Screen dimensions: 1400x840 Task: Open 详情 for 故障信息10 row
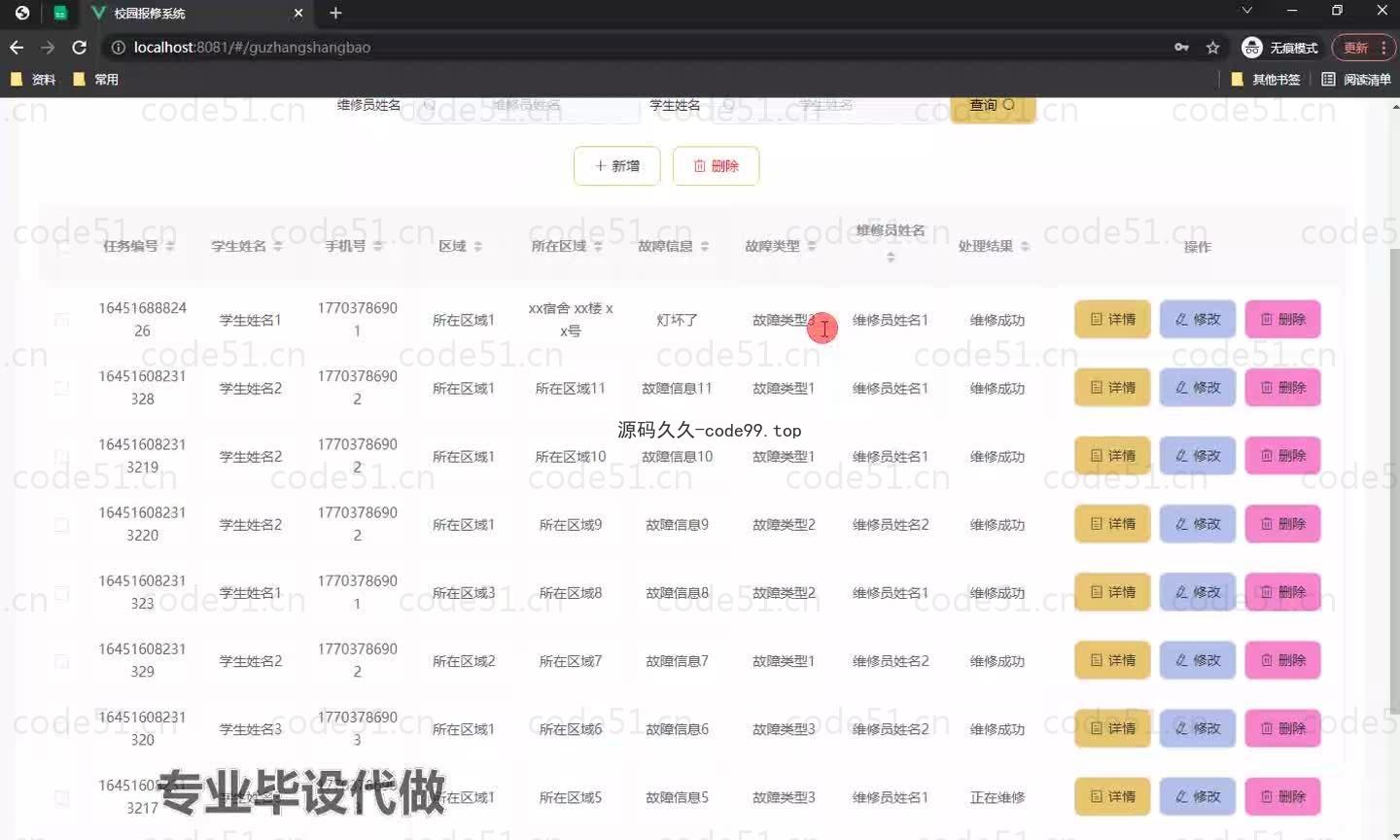tap(1112, 455)
